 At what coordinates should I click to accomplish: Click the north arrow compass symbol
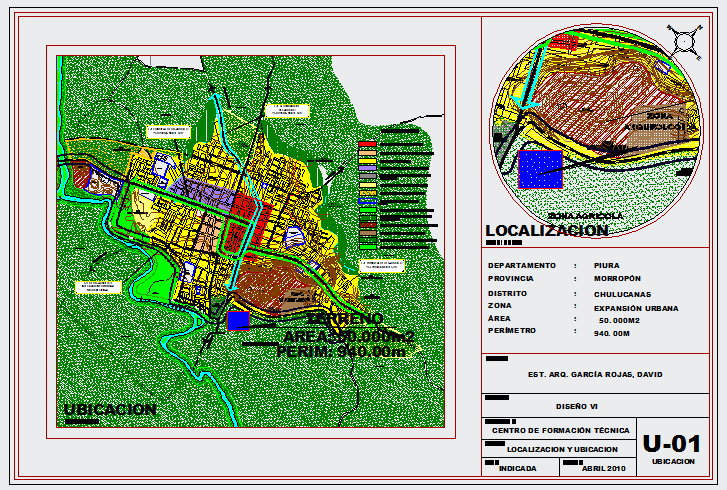(x=685, y=41)
